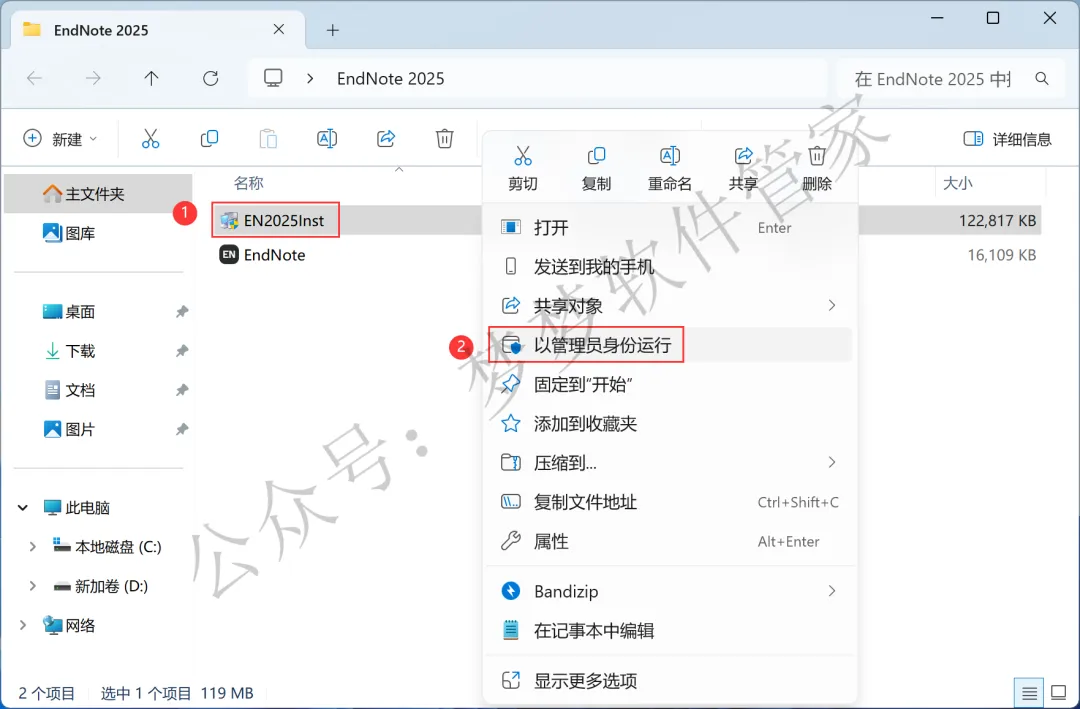Click 共享 in the context menu
The height and width of the screenshot is (709, 1080).
(743, 169)
